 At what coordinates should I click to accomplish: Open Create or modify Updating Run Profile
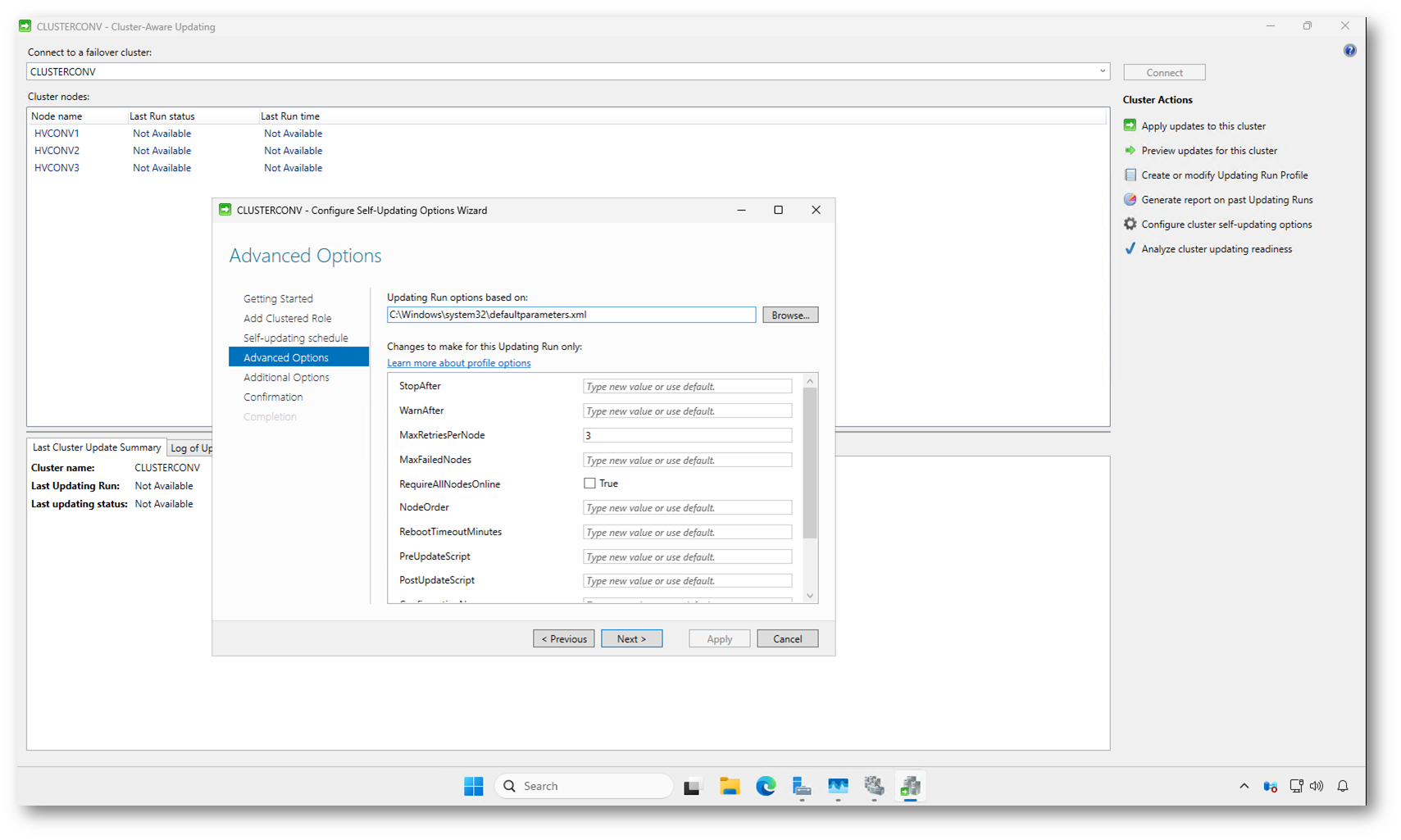1224,175
